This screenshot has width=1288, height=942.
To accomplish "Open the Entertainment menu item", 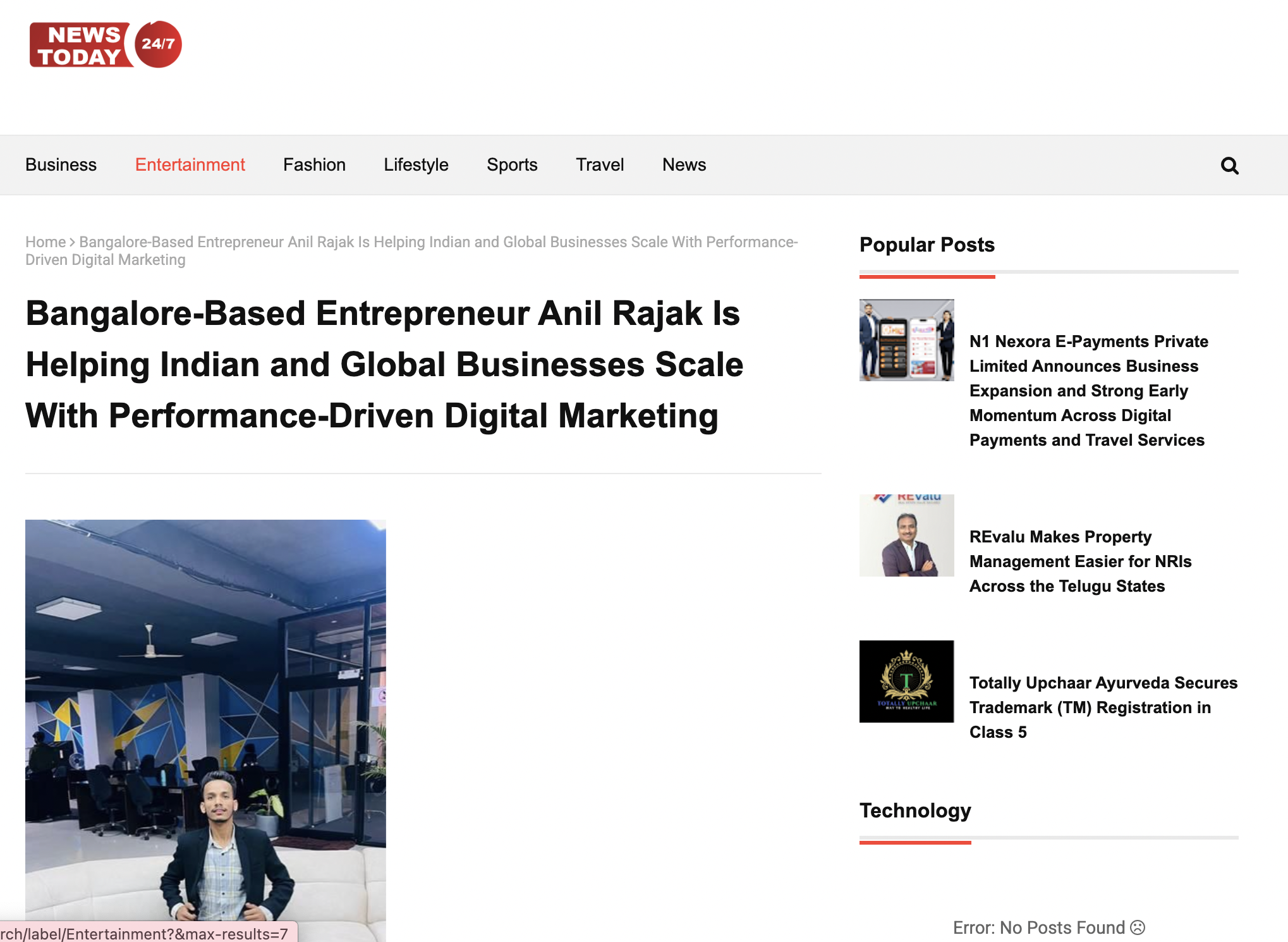I will tap(190, 165).
